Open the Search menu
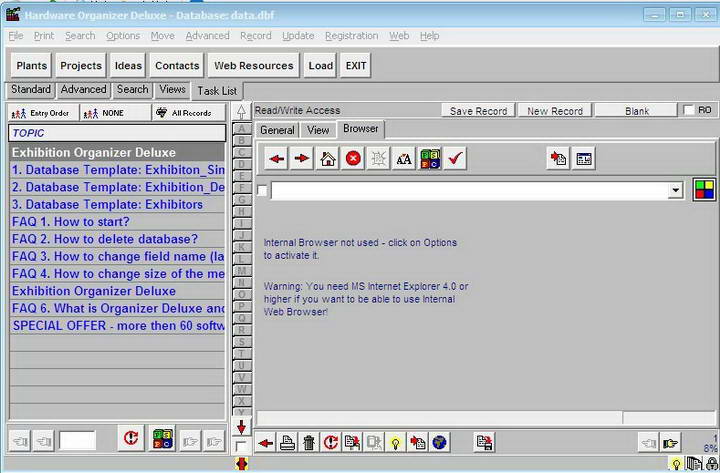Viewport: 720px width, 473px height. [80, 36]
